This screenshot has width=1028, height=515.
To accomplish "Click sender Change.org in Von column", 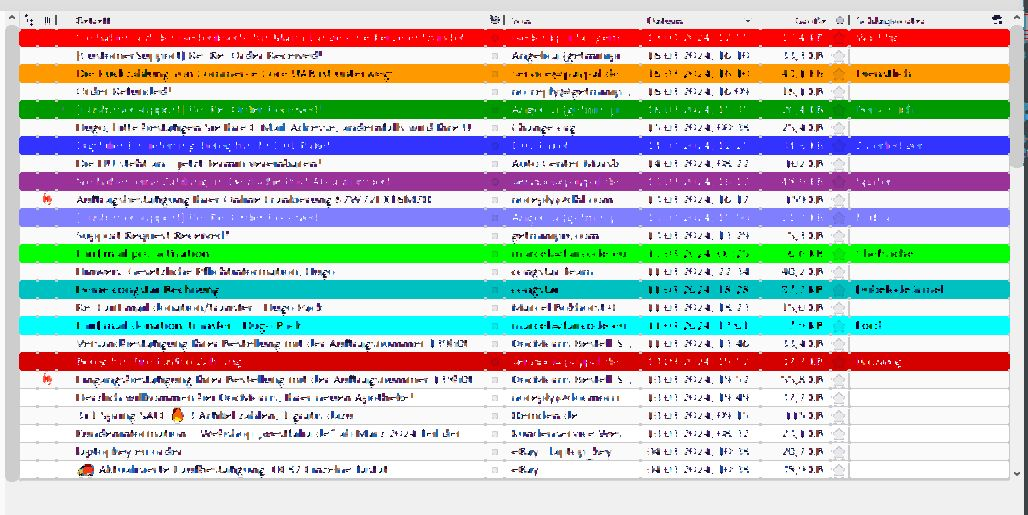I will click(543, 128).
